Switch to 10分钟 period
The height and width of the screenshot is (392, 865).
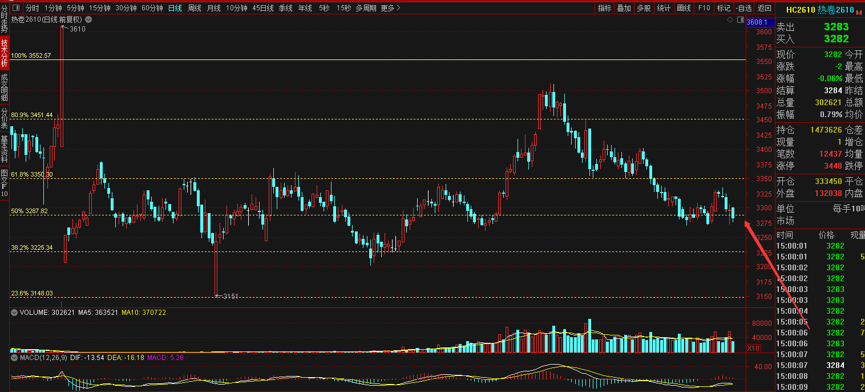(237, 8)
